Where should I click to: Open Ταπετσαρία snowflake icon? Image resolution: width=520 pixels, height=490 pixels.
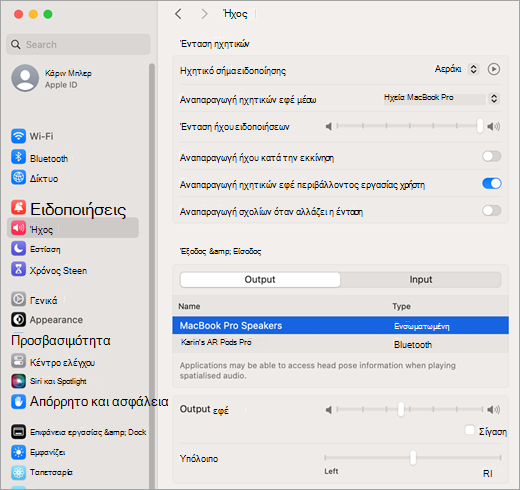click(18, 473)
